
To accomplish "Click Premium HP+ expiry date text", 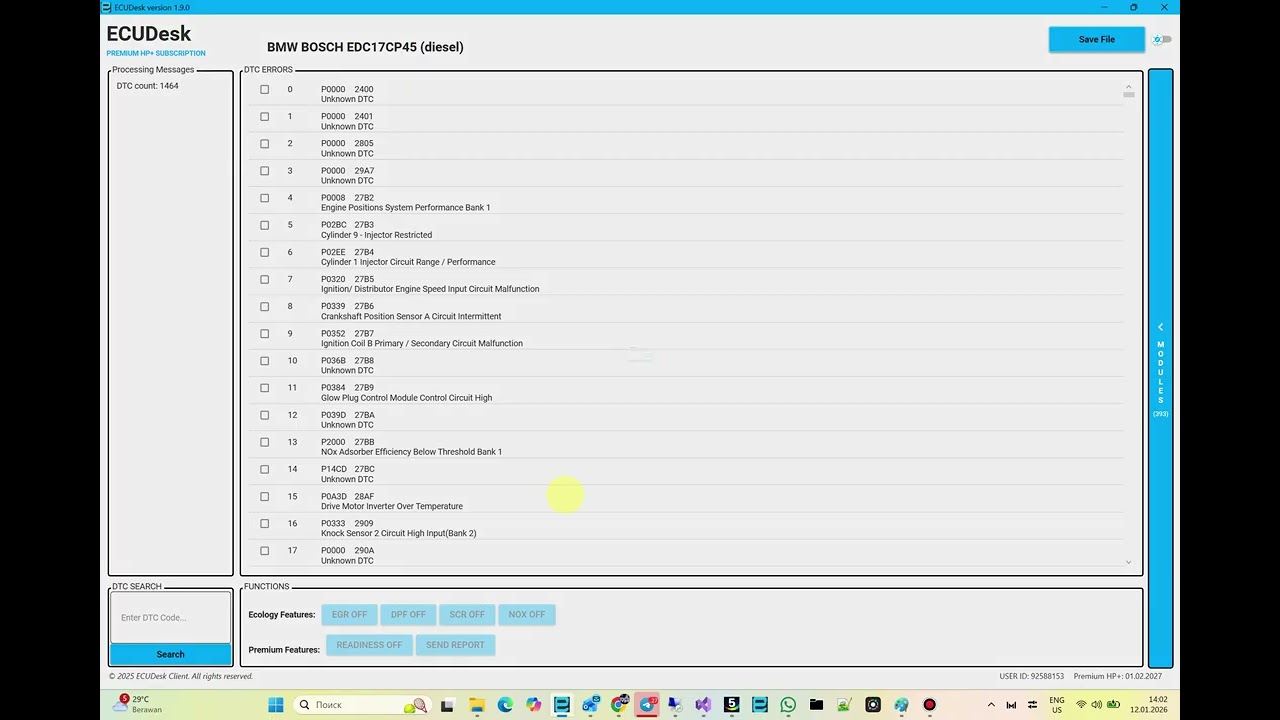I will point(1118,677).
